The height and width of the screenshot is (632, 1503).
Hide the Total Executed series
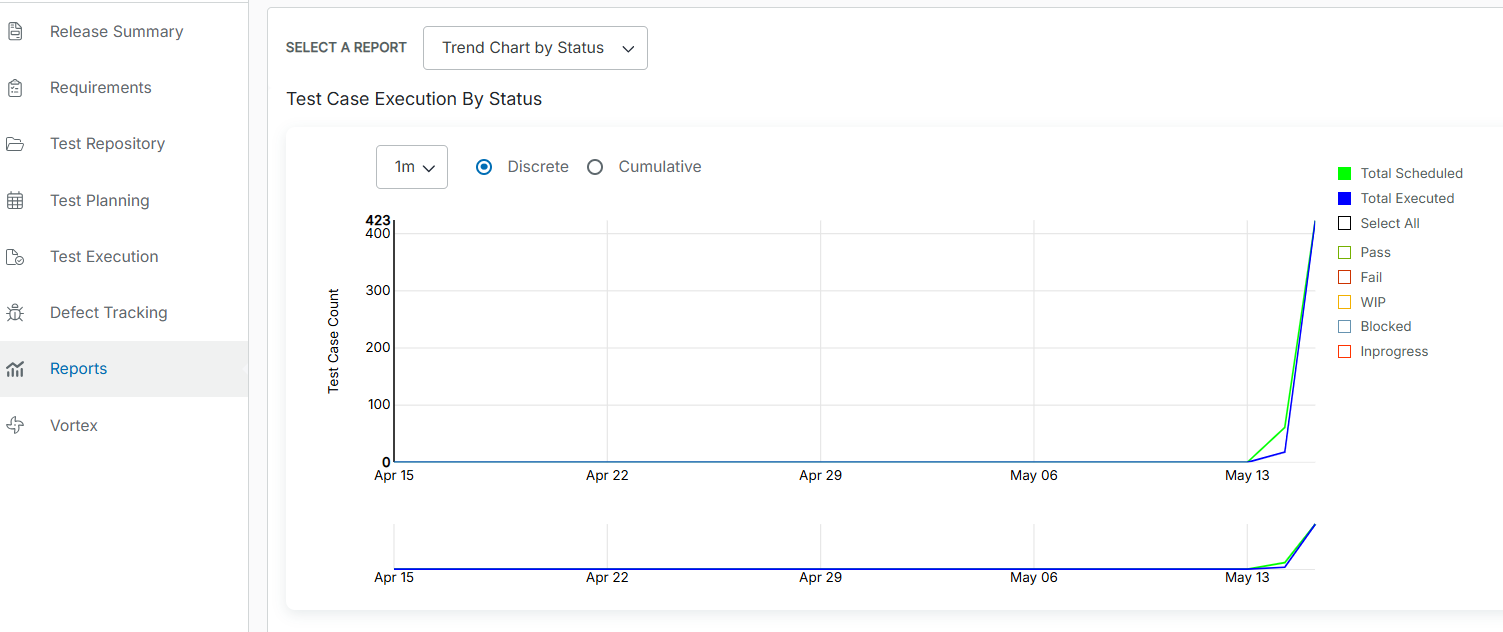[1344, 198]
